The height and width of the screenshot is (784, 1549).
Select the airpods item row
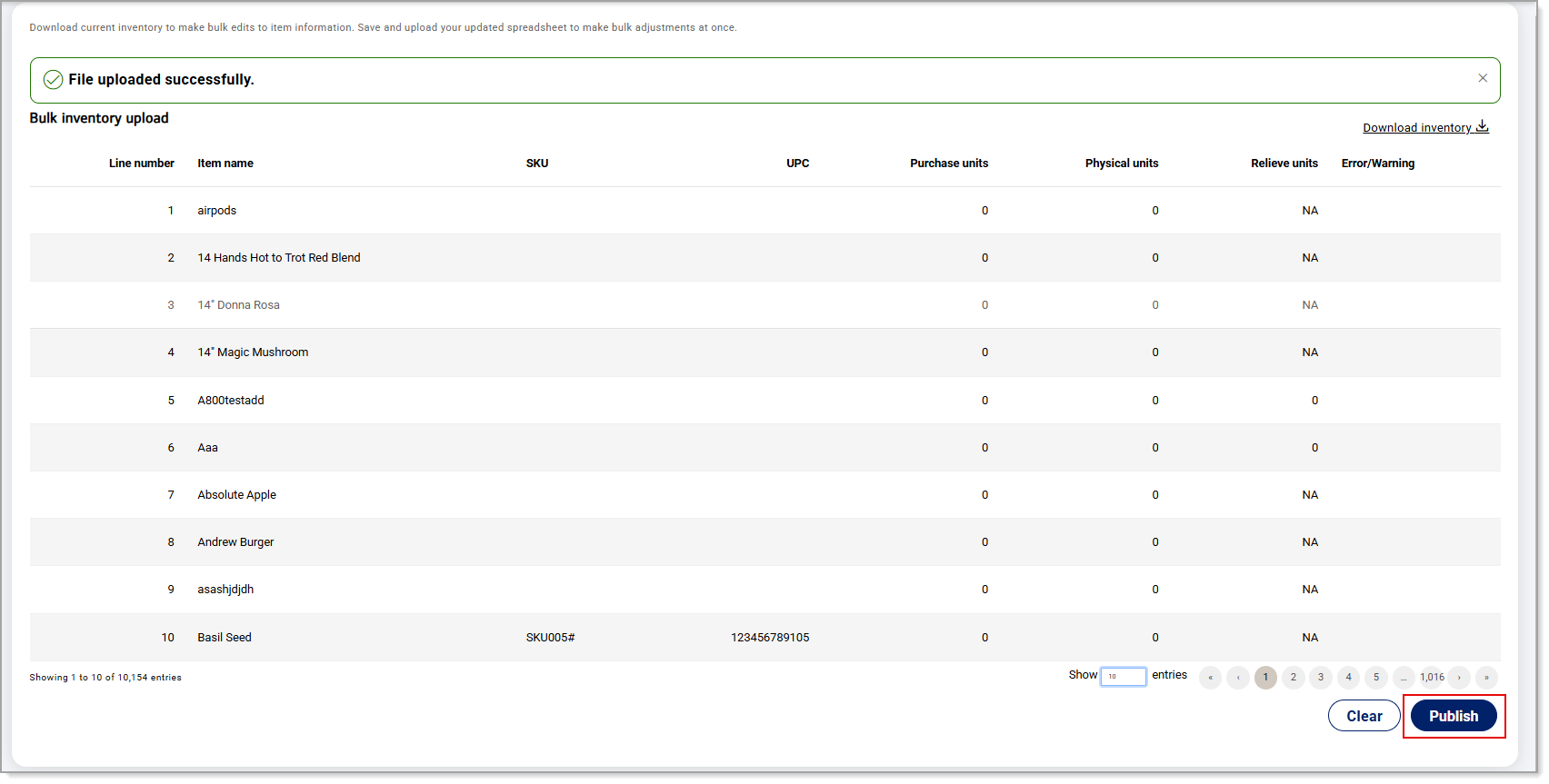click(x=765, y=211)
